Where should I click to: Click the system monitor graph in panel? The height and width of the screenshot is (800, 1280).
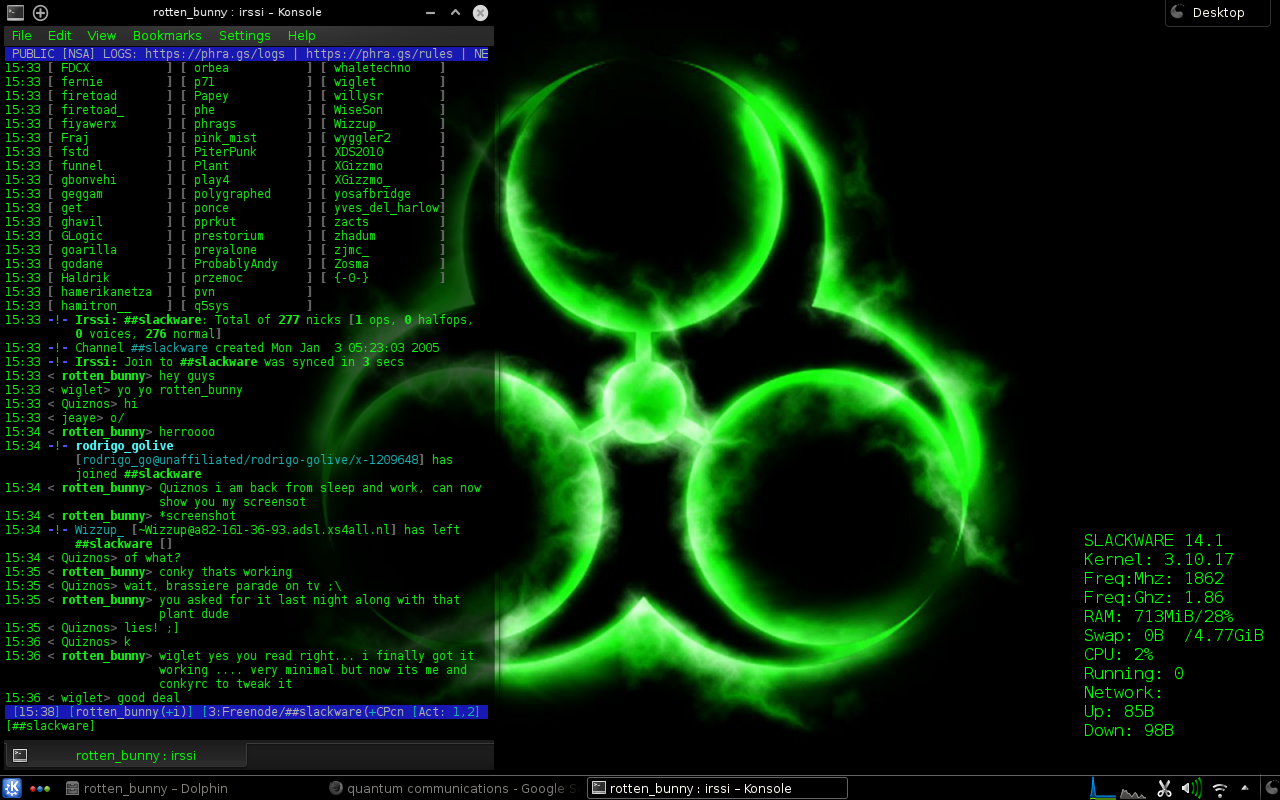tap(1118, 788)
